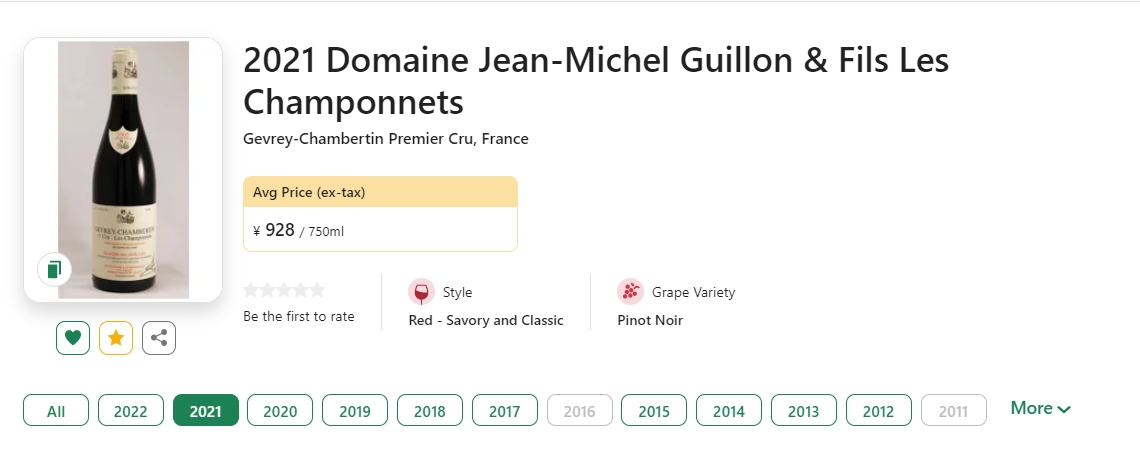Expand the More vintages dropdown
1140x454 pixels.
1040,408
